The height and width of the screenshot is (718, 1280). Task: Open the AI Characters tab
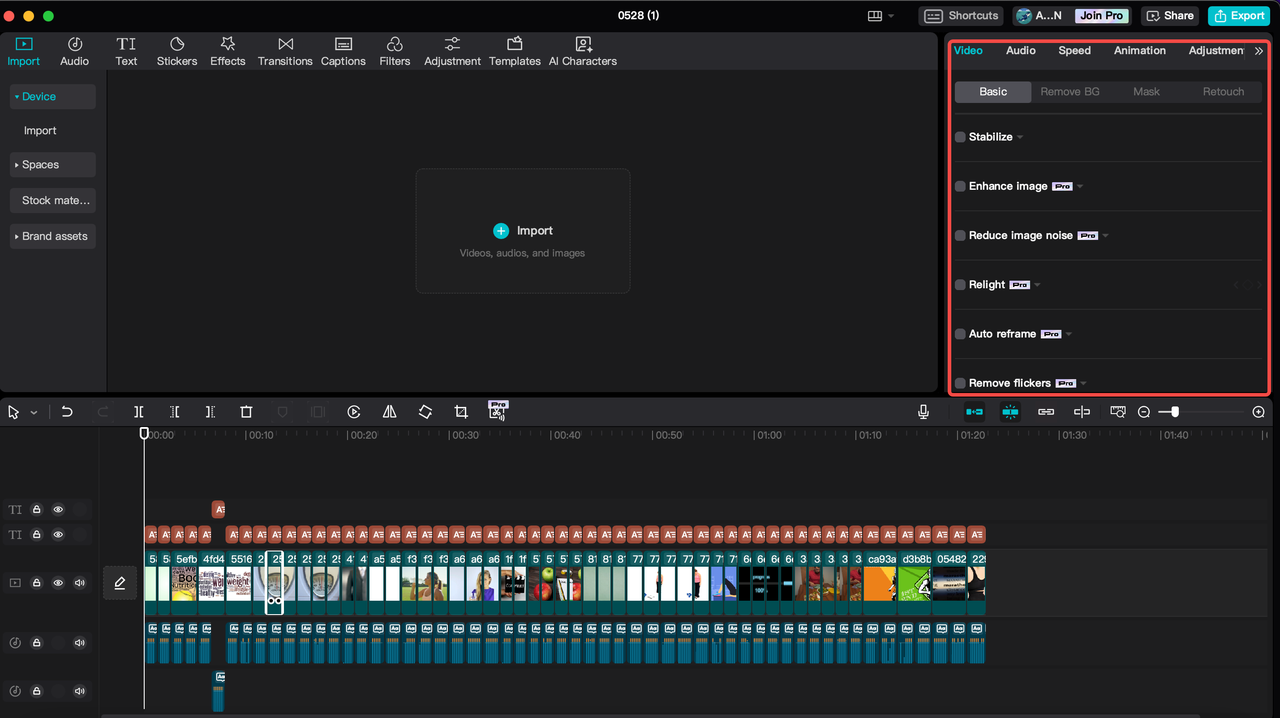583,52
